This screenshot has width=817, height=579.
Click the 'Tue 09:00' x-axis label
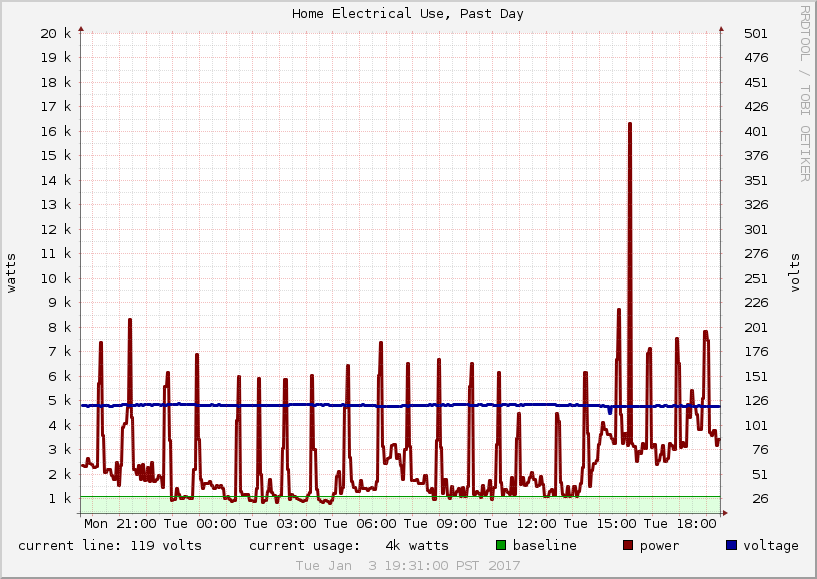click(x=440, y=523)
